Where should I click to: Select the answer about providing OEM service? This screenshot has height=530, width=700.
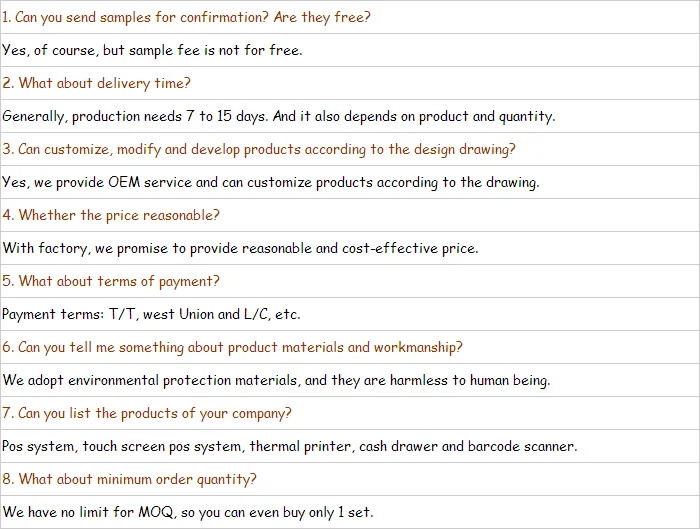point(270,183)
